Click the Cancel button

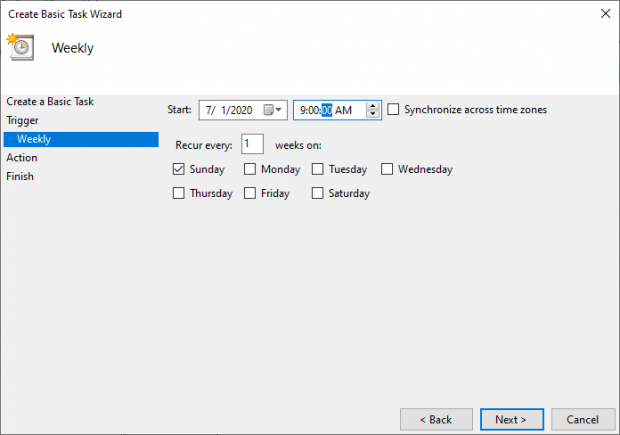coord(583,419)
